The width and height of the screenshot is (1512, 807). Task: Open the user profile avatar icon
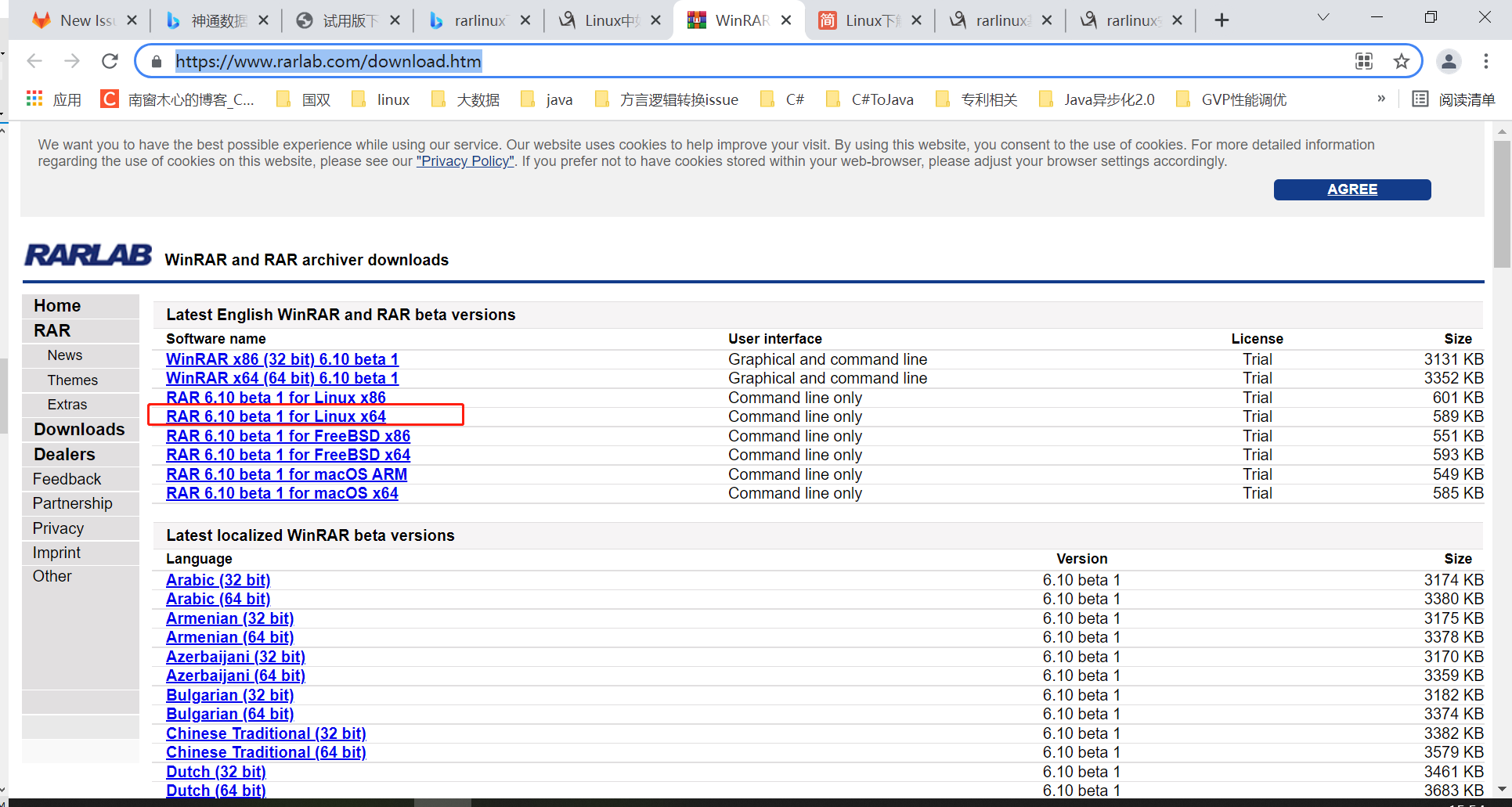tap(1449, 61)
